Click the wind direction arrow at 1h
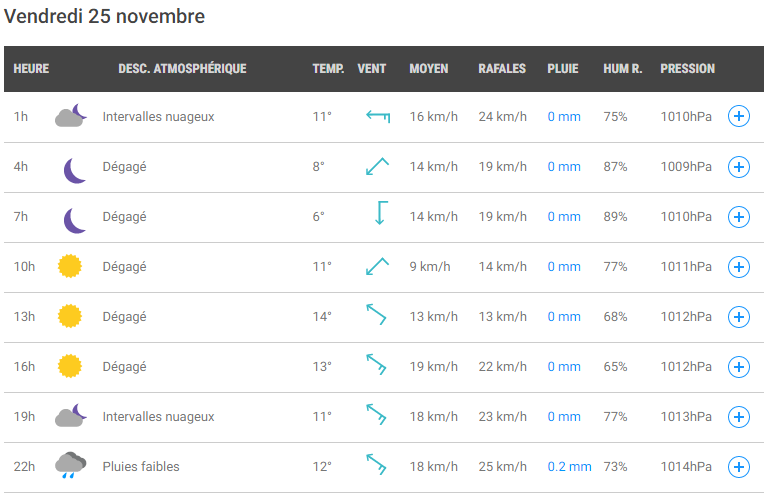 coord(378,116)
